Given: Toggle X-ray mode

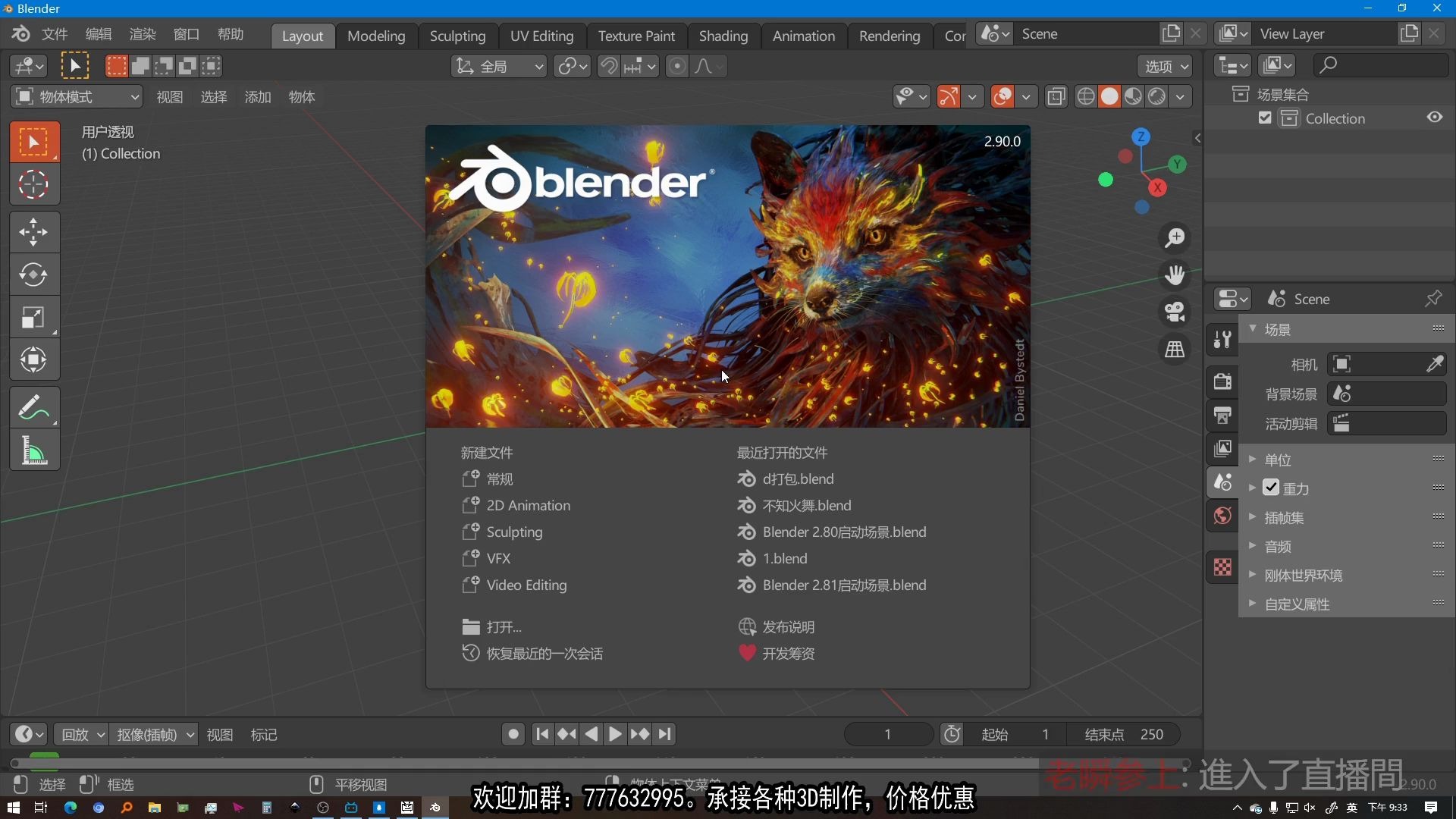Looking at the screenshot, I should (x=1056, y=96).
